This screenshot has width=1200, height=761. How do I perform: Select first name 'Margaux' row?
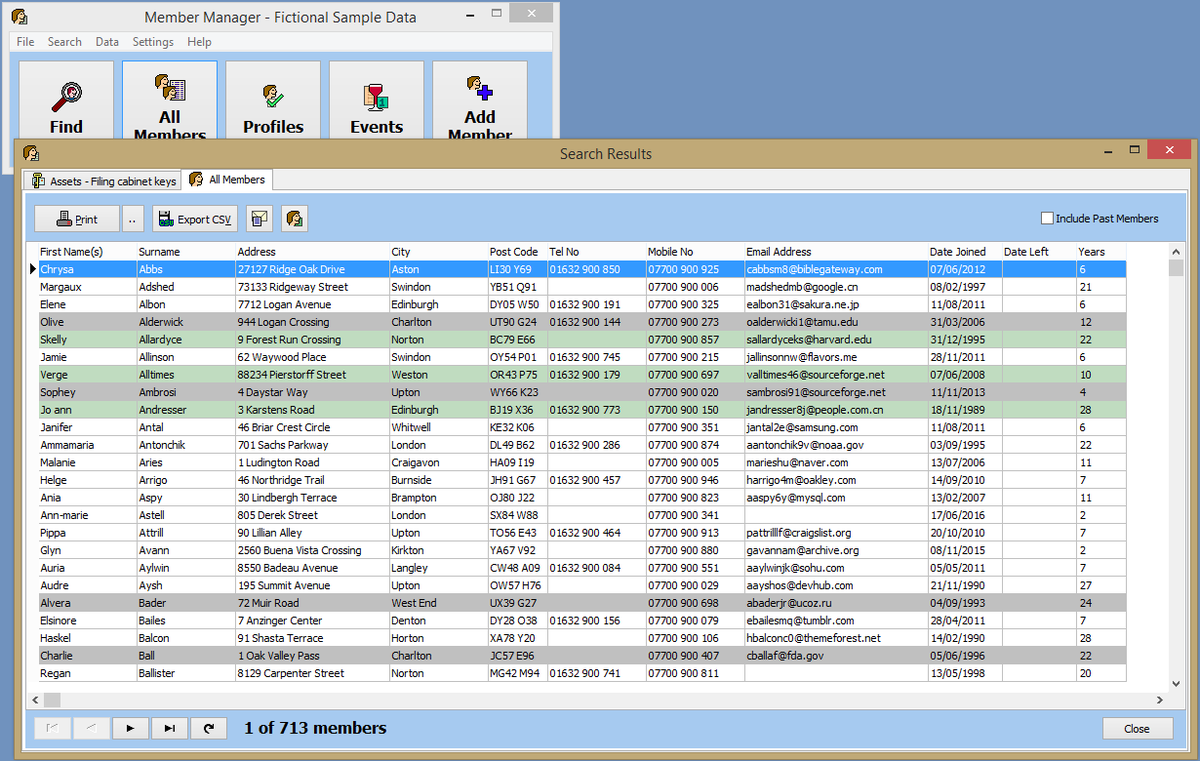tap(581, 287)
